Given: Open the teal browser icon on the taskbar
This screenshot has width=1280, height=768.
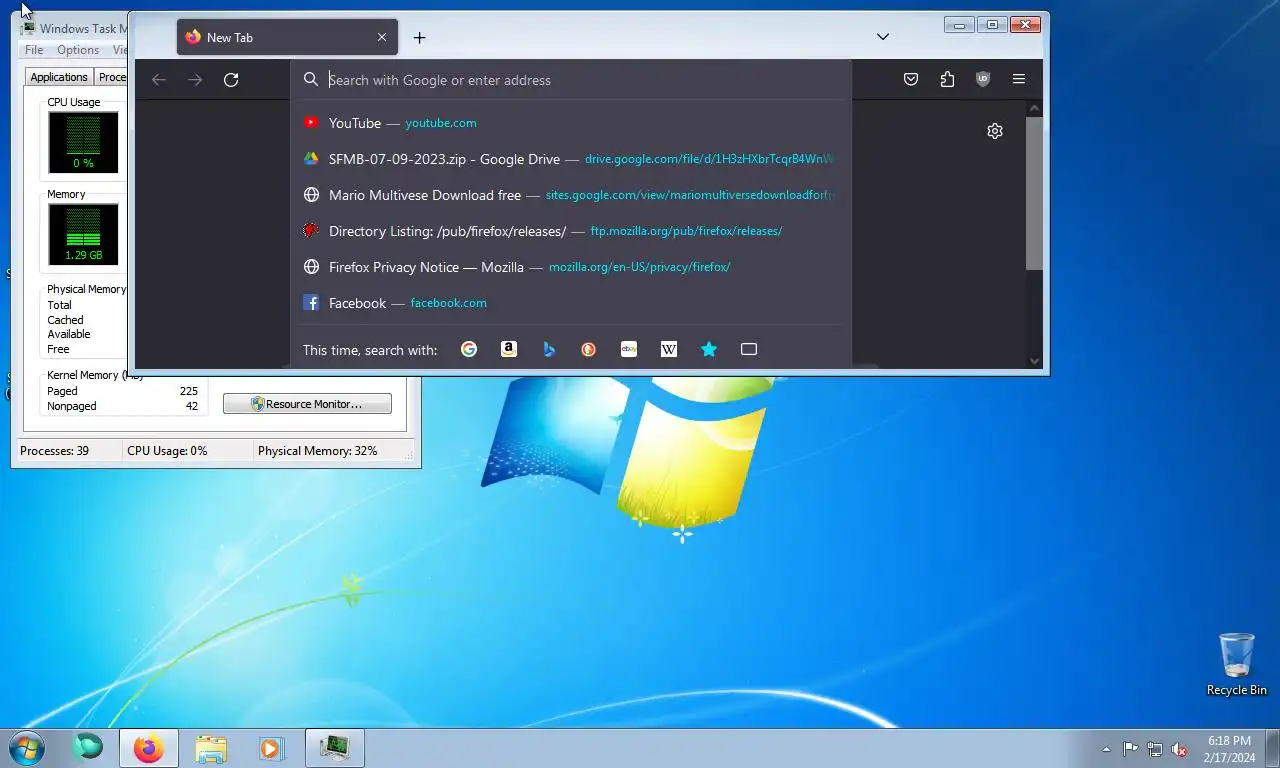Looking at the screenshot, I should pyautogui.click(x=88, y=747).
